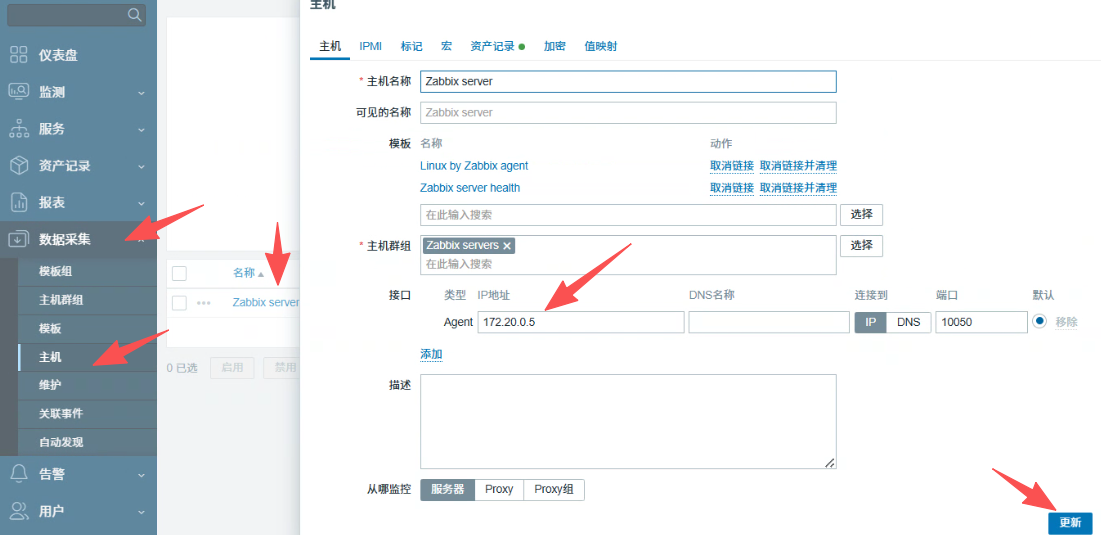Click 选择 button next to template search
This screenshot has width=1101, height=535.
pos(862,215)
